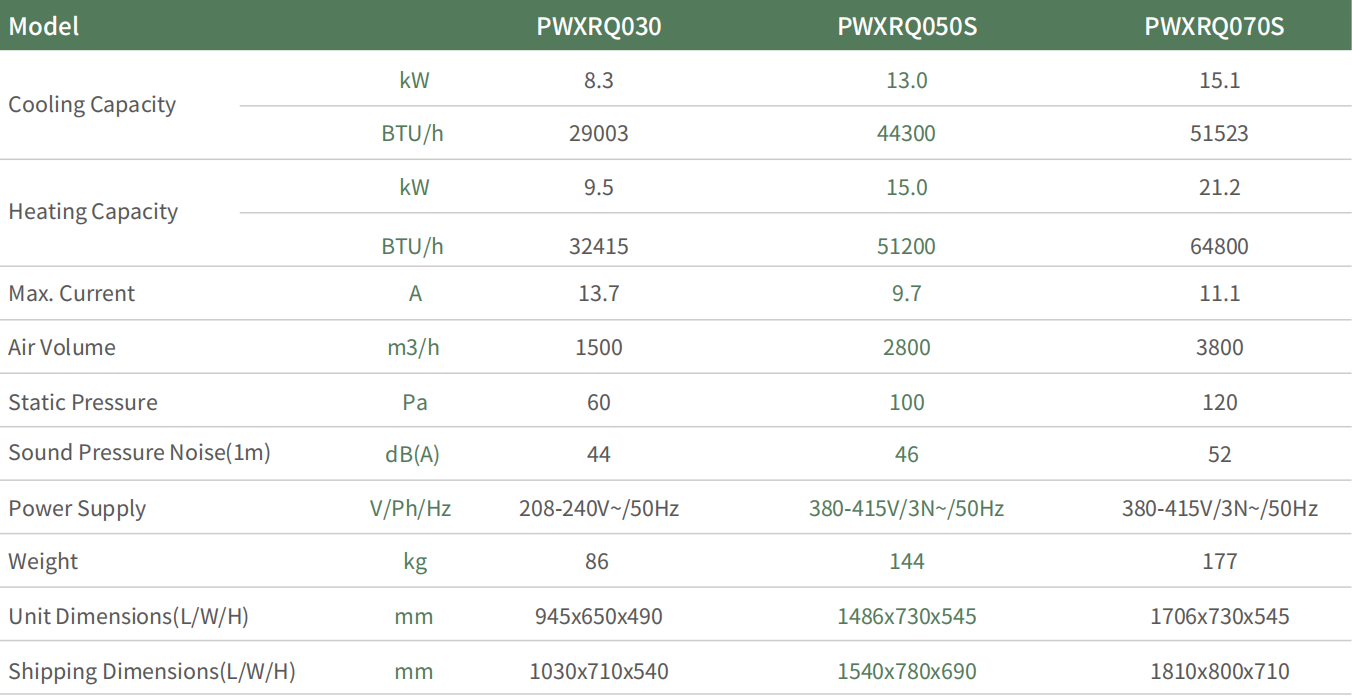Select the PWXRQ050S column header
The image size is (1352, 698).
tap(906, 26)
